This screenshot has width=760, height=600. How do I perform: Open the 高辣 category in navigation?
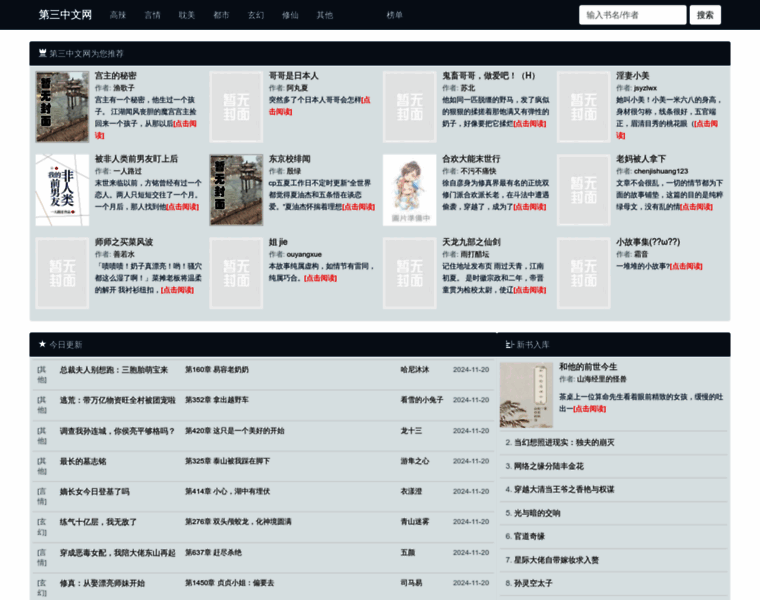coord(118,15)
